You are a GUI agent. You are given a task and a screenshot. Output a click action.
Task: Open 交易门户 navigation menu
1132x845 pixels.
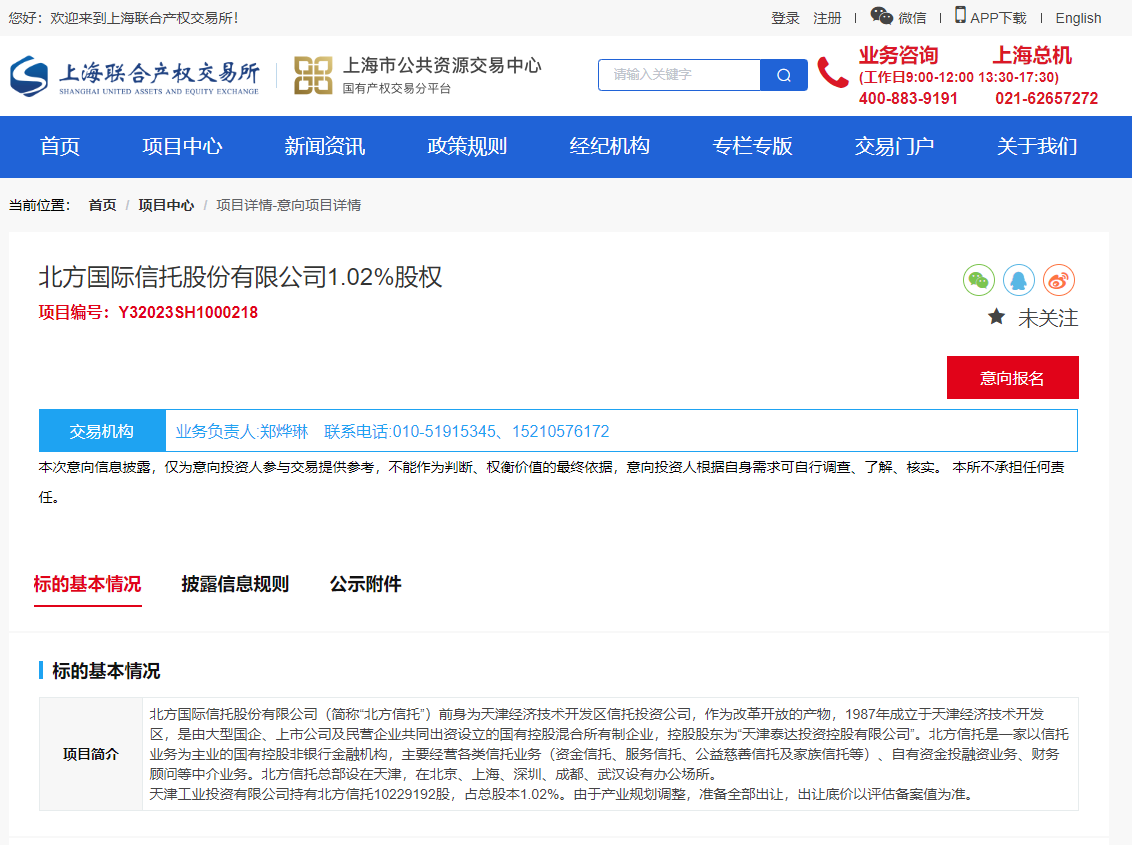894,147
